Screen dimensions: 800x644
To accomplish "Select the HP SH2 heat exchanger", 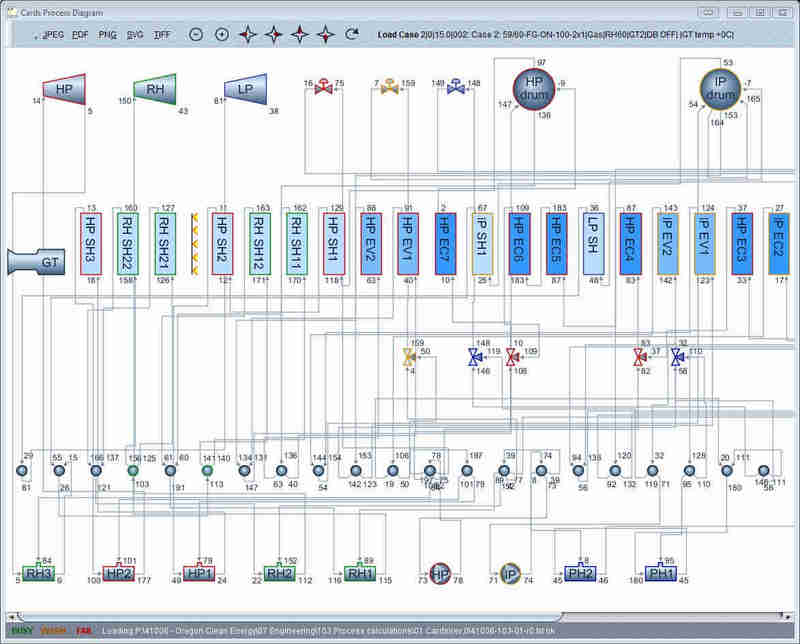I will pos(222,244).
